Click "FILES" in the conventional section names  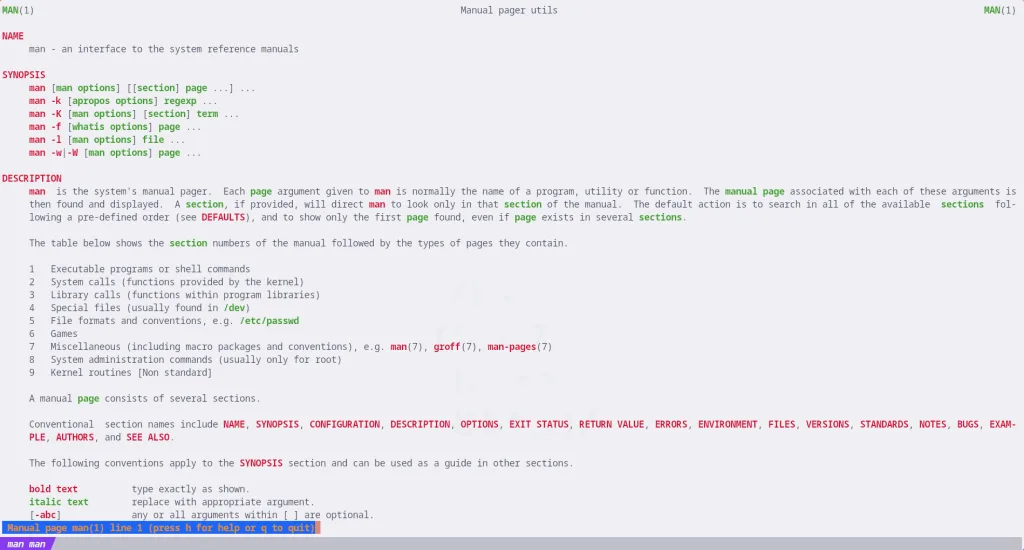click(782, 425)
